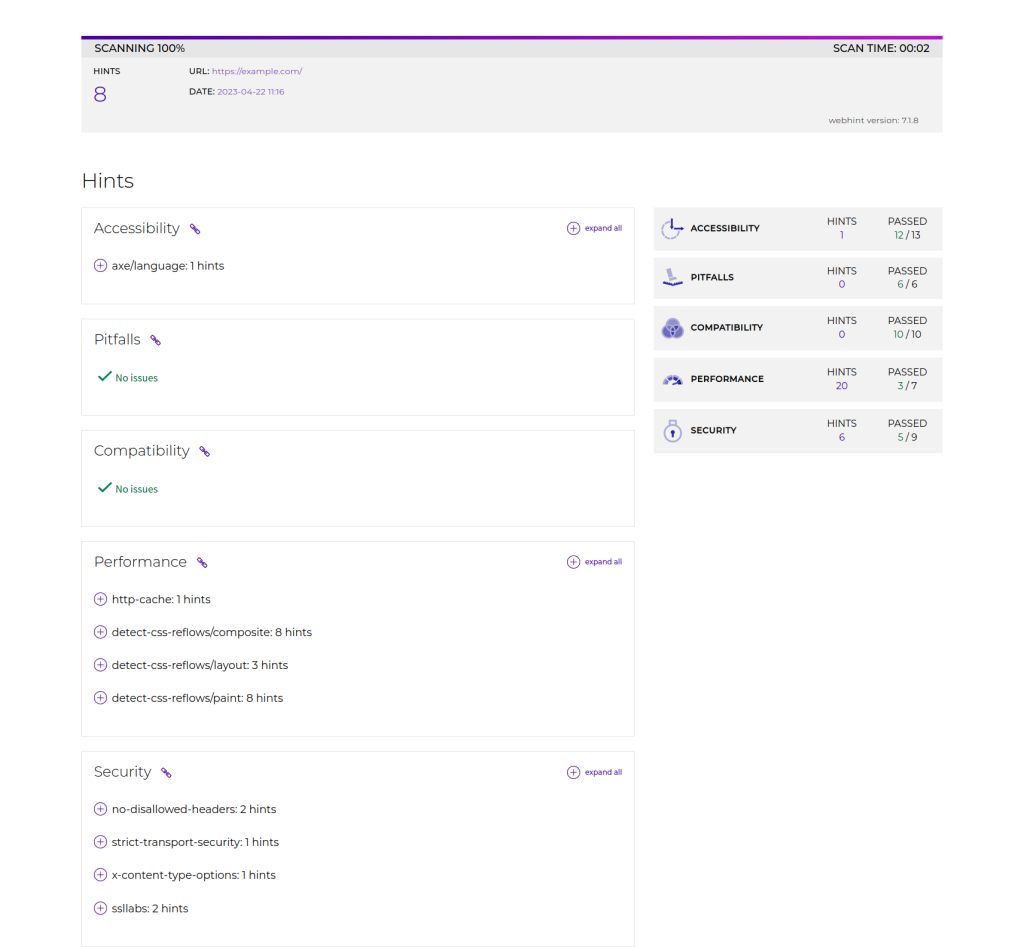This screenshot has width=1024, height=947.
Task: Click the anchor link icon beside Compatibility
Action: (x=204, y=452)
